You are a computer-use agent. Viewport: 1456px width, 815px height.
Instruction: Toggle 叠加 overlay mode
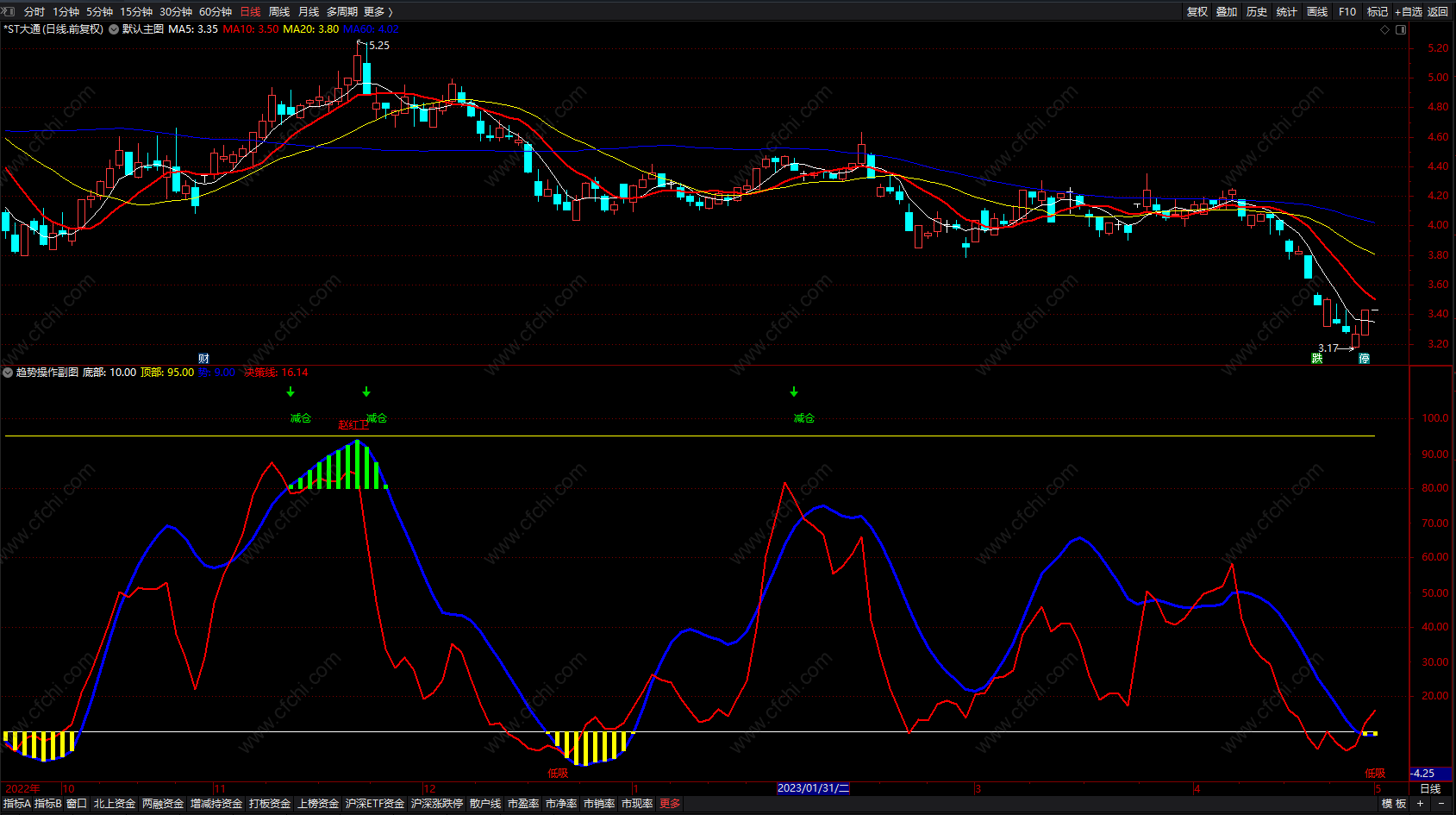pos(1227,12)
